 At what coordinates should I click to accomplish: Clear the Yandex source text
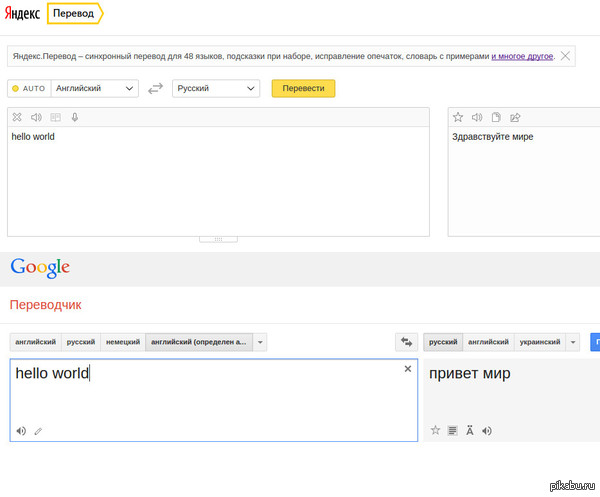(x=17, y=117)
